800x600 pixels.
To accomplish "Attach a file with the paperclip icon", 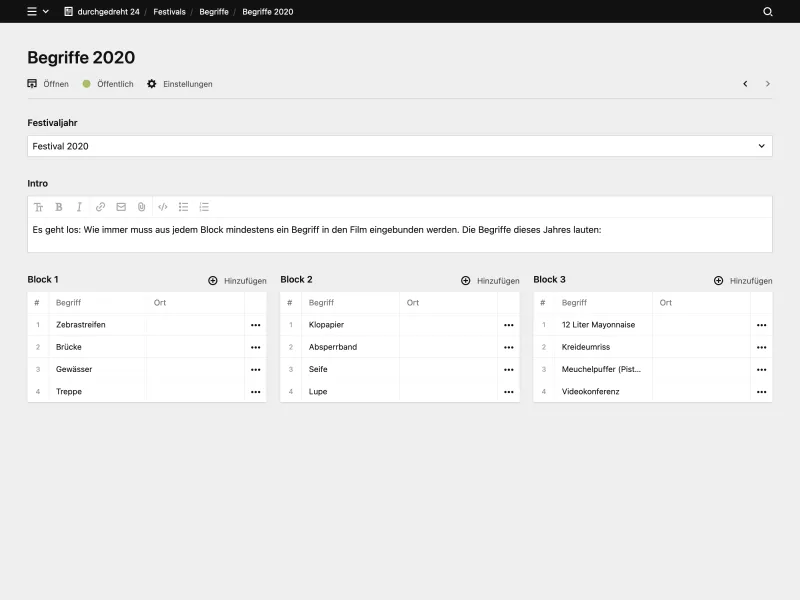I will [140, 207].
